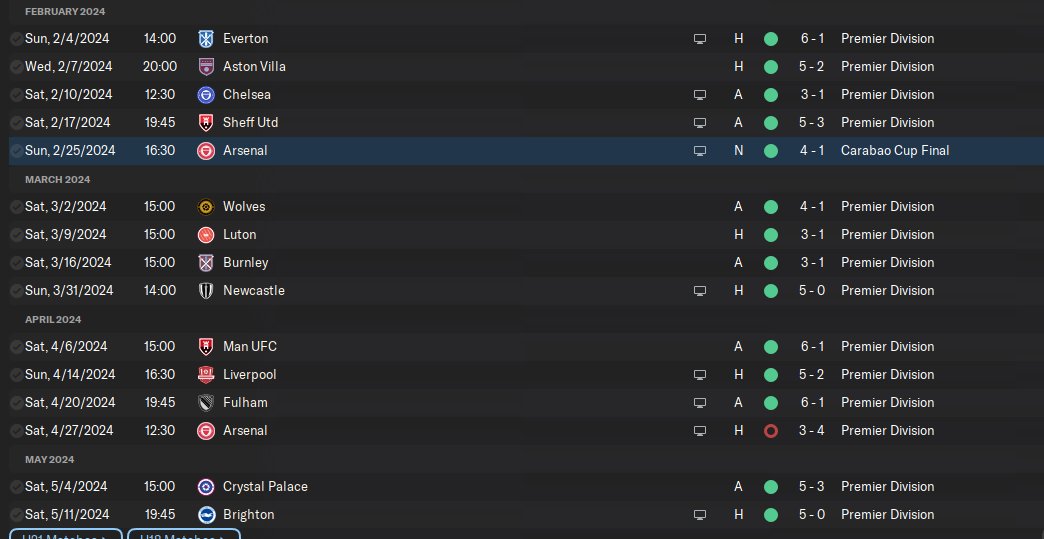
Task: Click the 5 - 0 score against Newcastle
Action: click(x=811, y=291)
